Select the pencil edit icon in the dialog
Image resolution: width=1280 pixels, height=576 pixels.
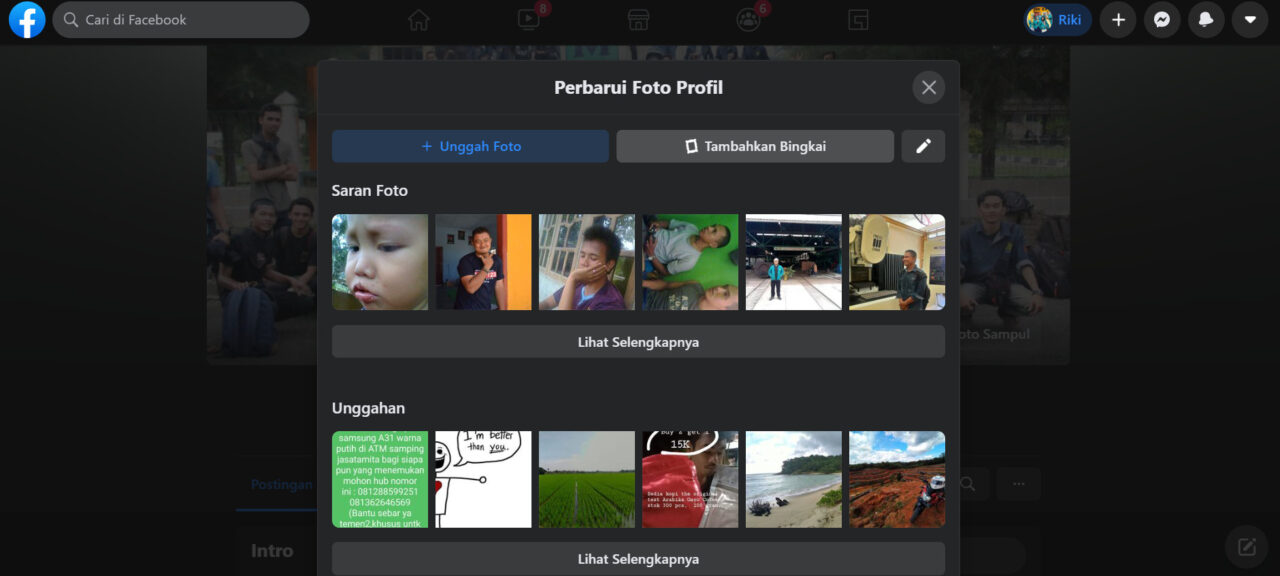click(x=923, y=146)
